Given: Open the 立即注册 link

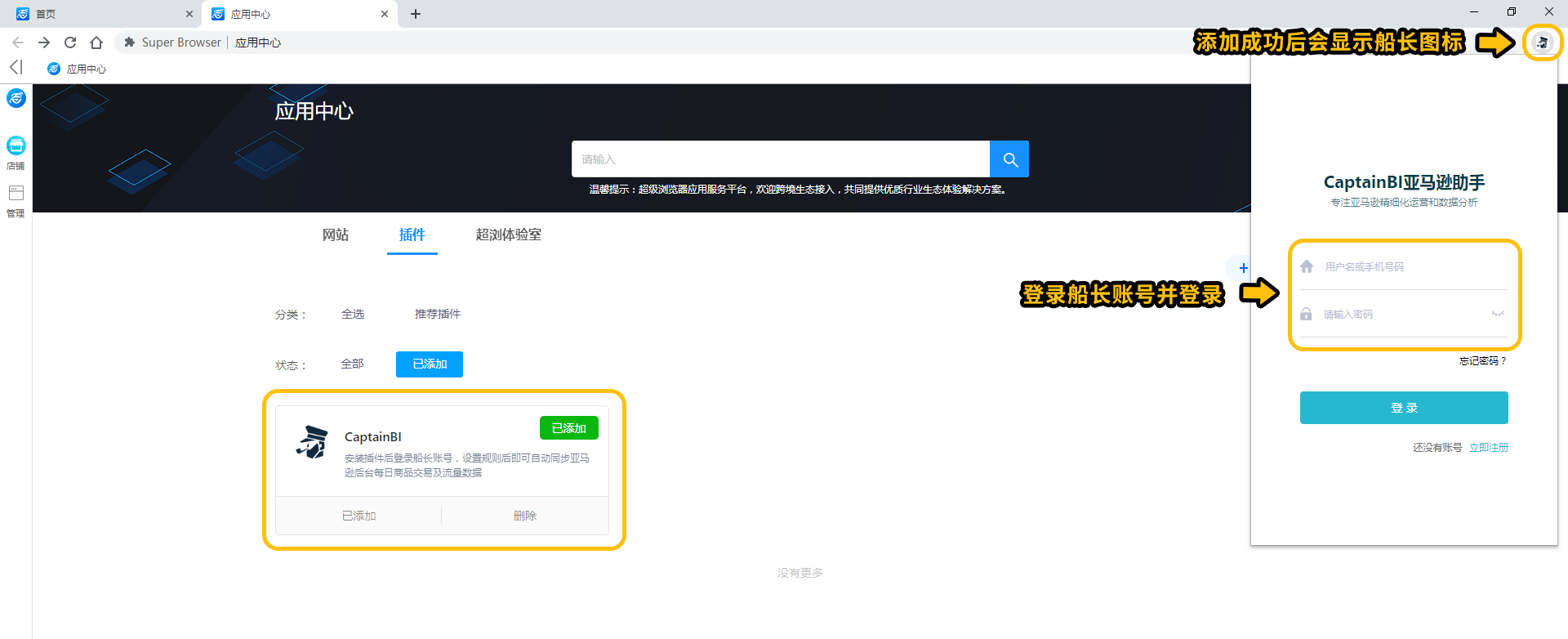Looking at the screenshot, I should point(1489,447).
